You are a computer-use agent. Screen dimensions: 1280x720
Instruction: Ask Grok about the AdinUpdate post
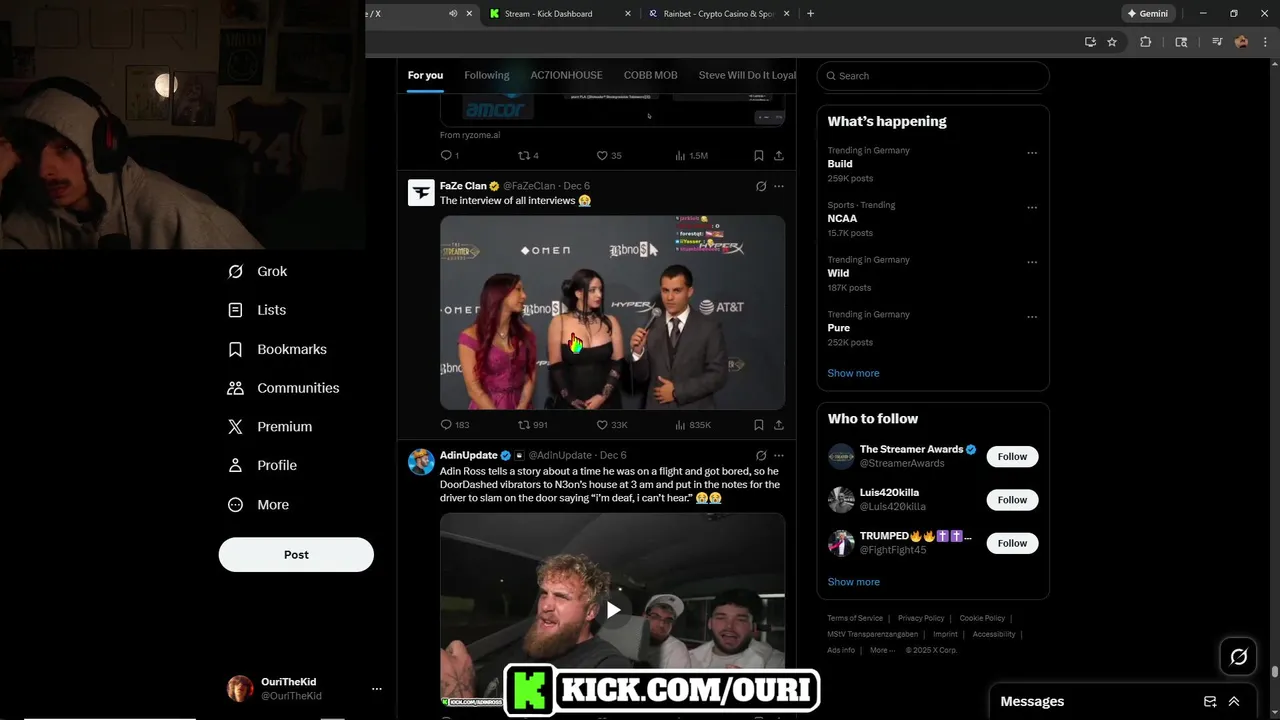761,455
